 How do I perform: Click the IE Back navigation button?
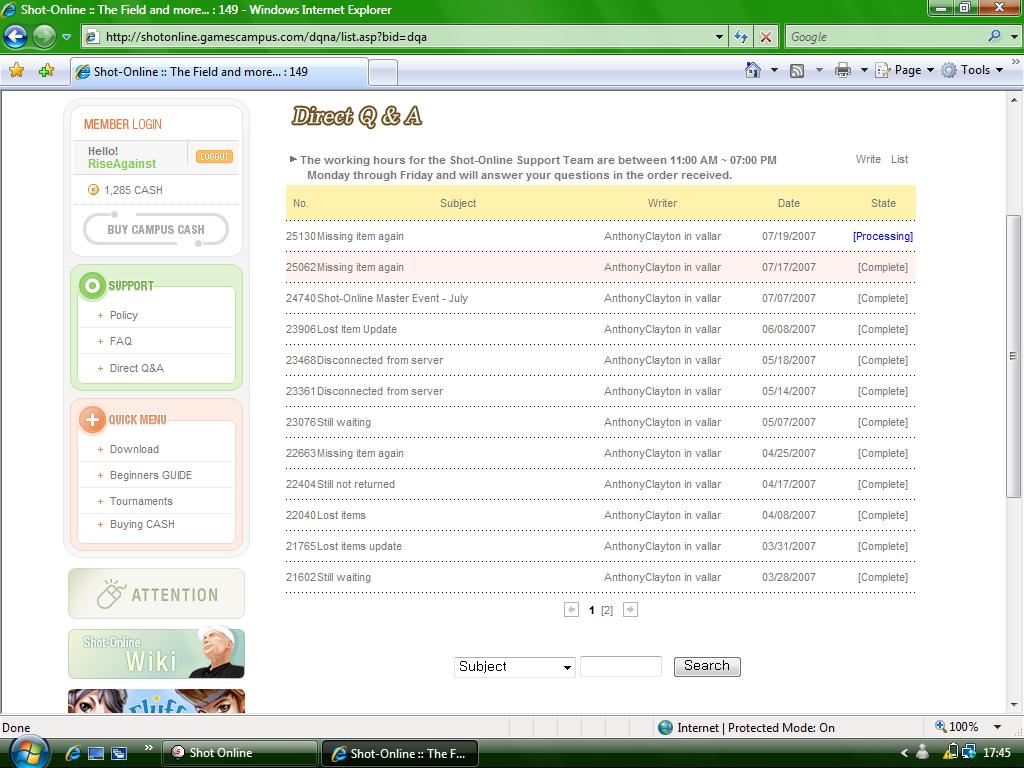[x=15, y=37]
